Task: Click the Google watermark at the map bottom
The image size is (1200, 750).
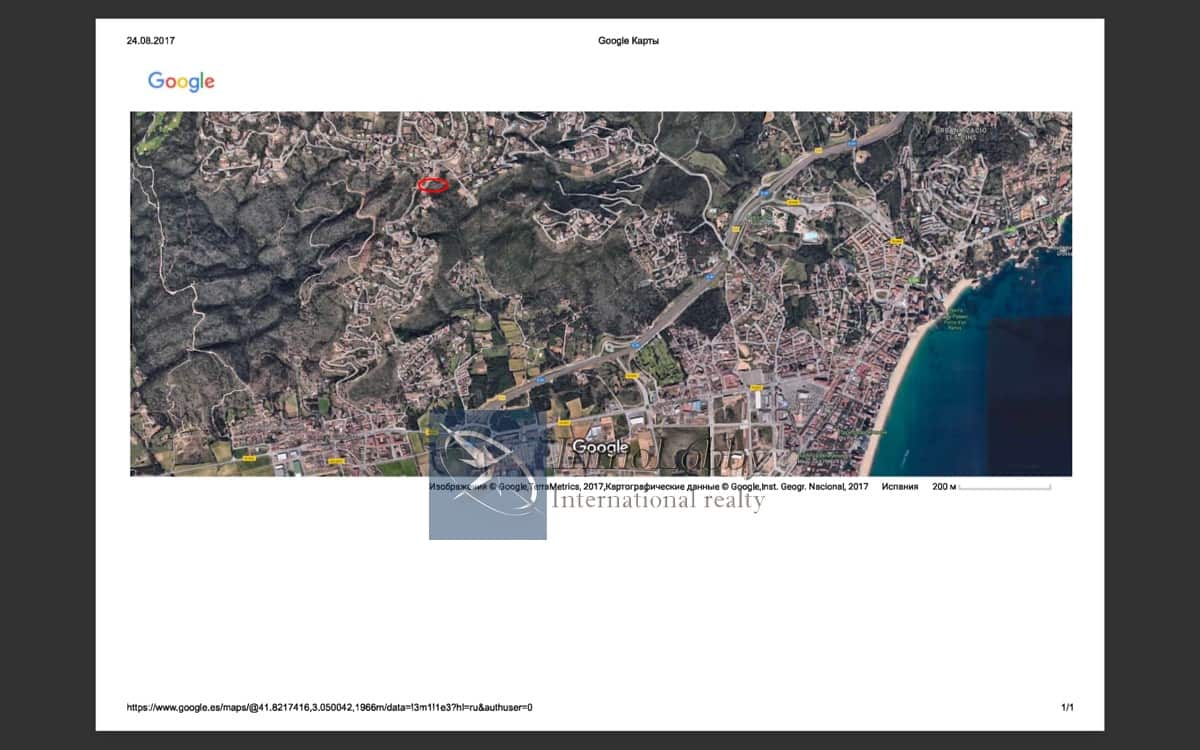Action: (x=597, y=446)
